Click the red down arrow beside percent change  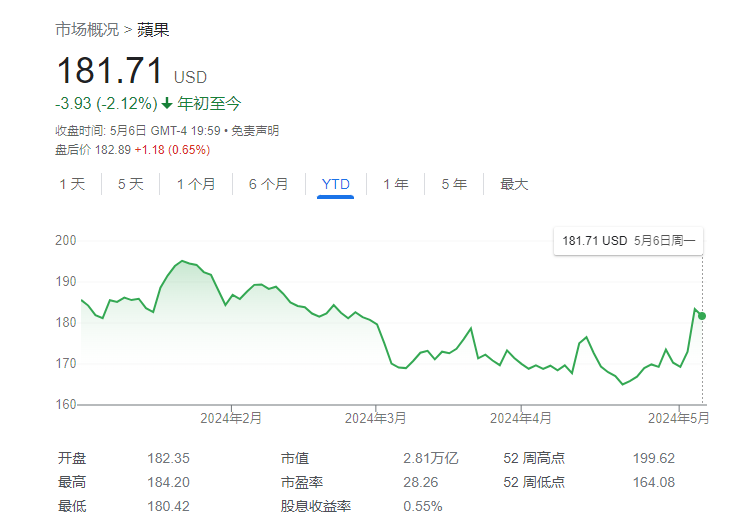tap(167, 104)
